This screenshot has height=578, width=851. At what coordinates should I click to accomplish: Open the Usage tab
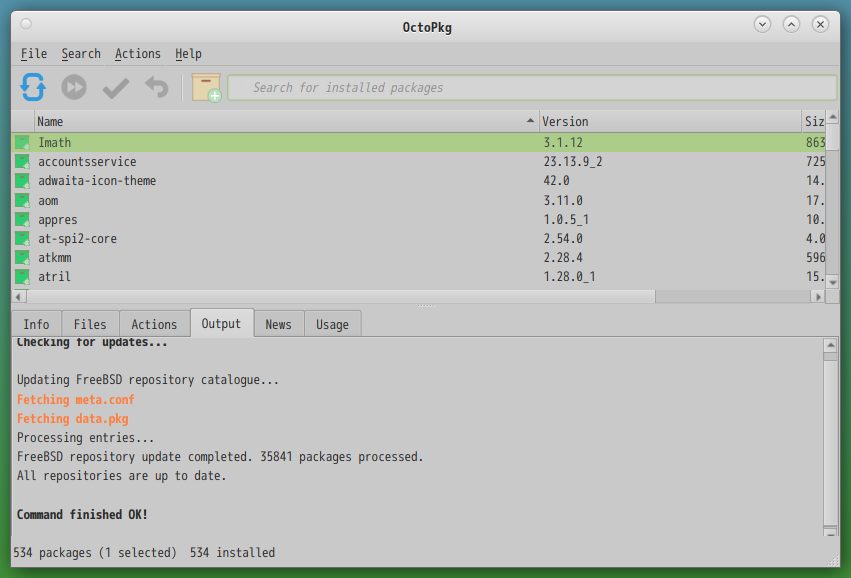tap(332, 324)
